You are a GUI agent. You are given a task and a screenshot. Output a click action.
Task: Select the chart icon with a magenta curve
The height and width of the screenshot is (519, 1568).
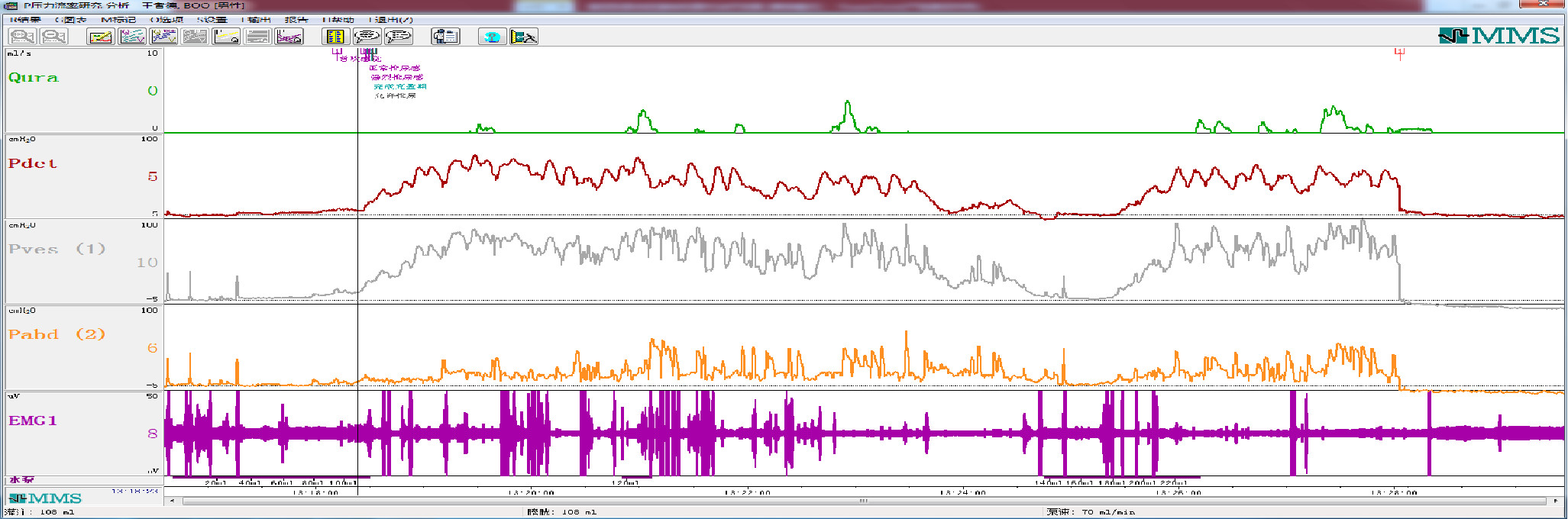point(289,36)
